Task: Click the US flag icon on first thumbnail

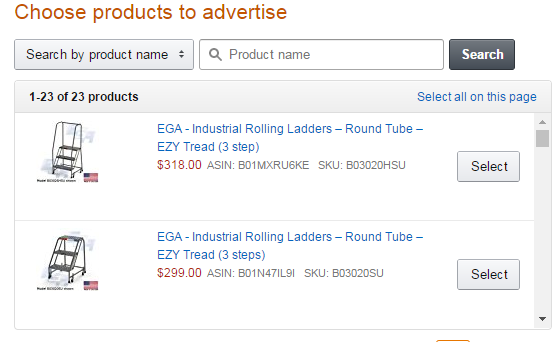Action: pos(91,178)
